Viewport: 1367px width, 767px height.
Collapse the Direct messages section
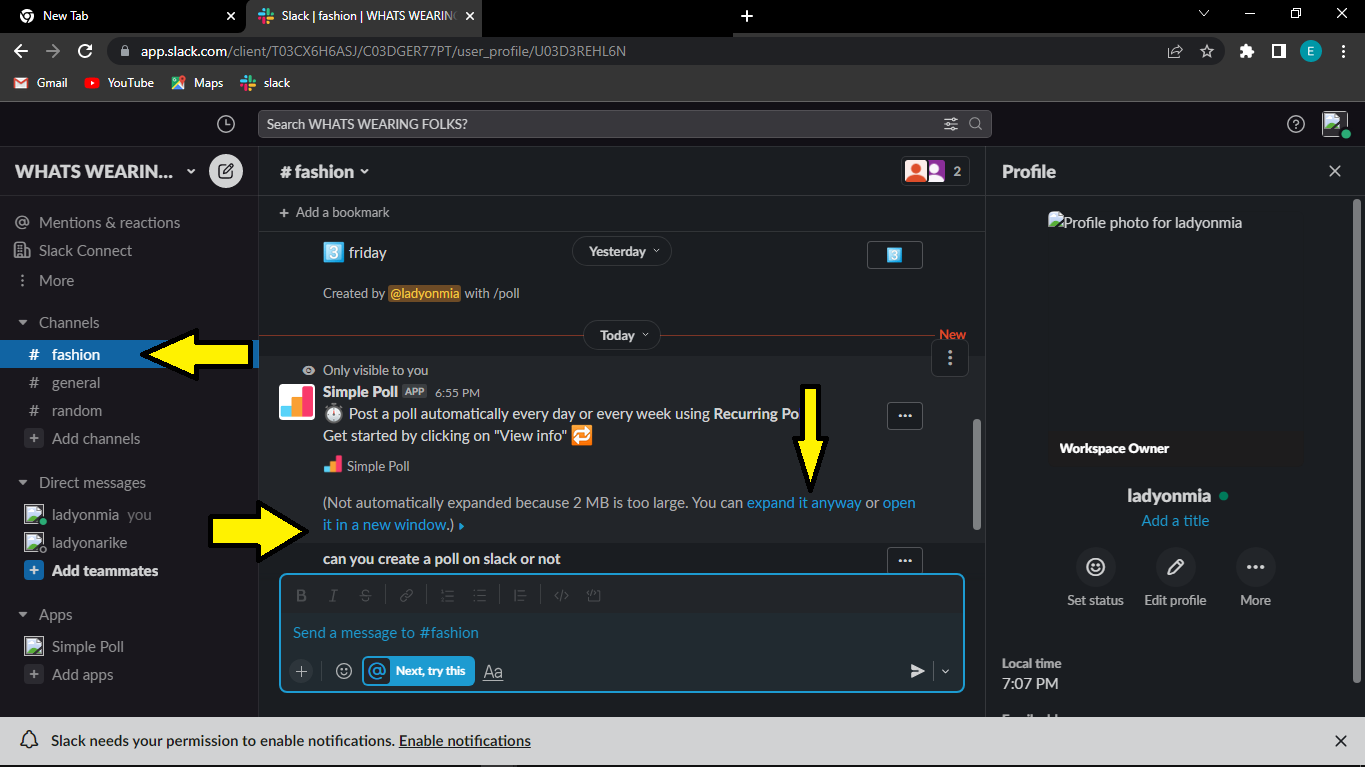(23, 483)
